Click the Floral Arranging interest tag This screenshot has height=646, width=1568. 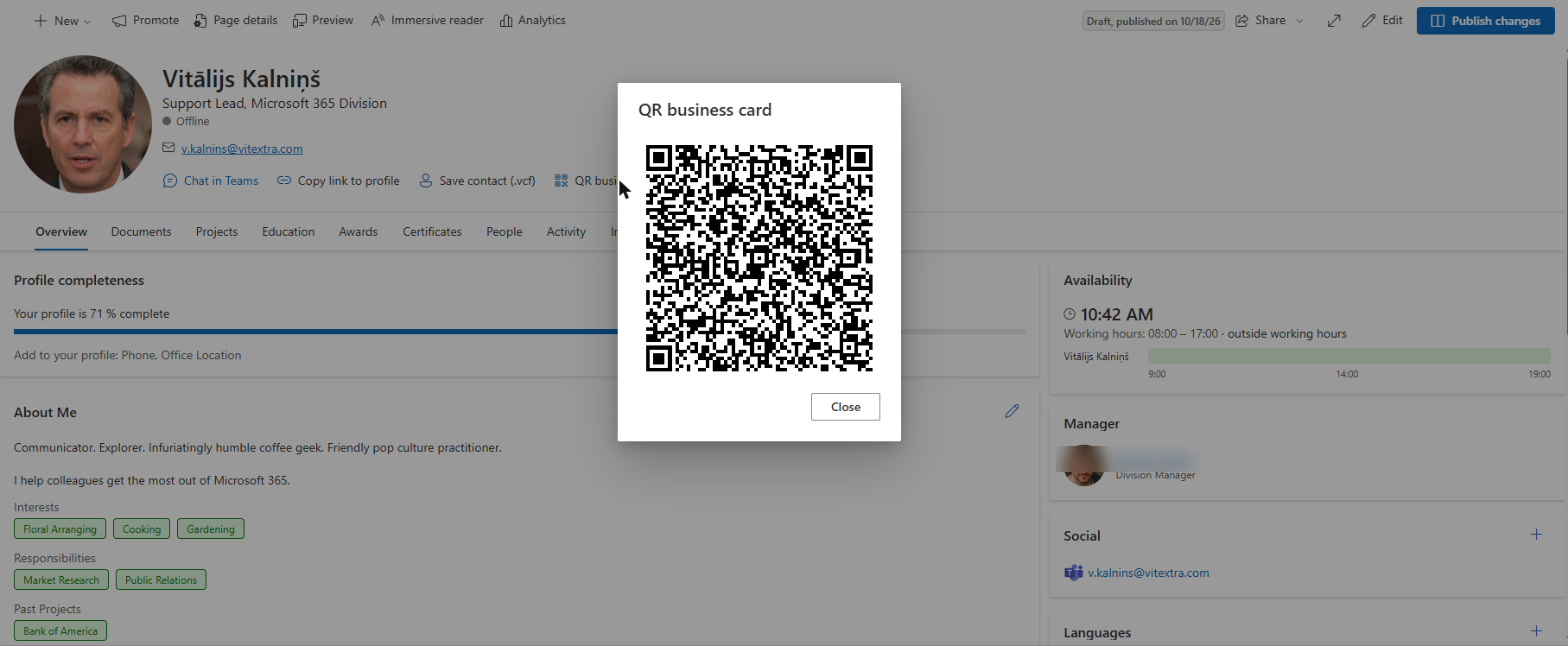(x=60, y=529)
